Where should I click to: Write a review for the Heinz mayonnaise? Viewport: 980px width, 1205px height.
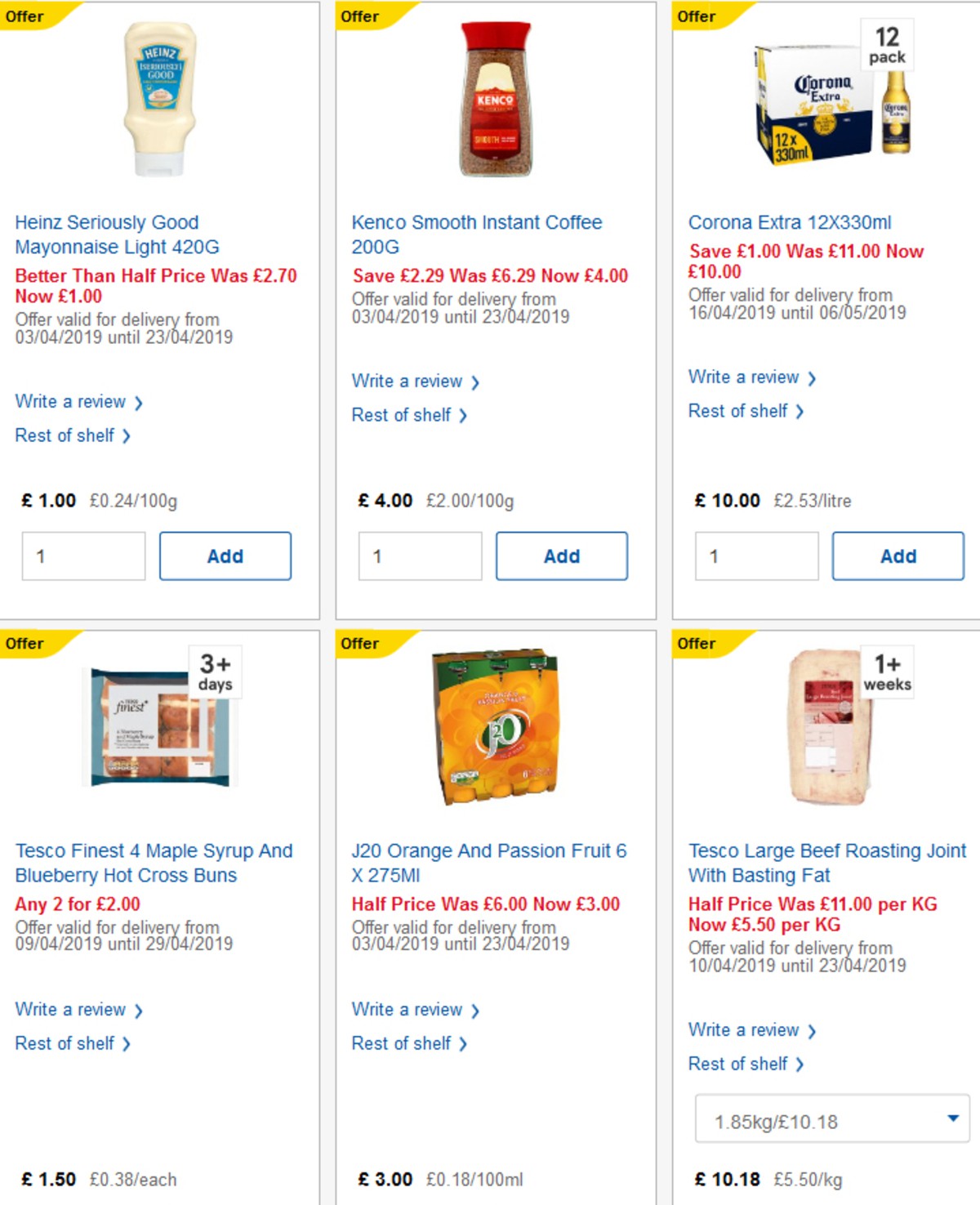(72, 402)
